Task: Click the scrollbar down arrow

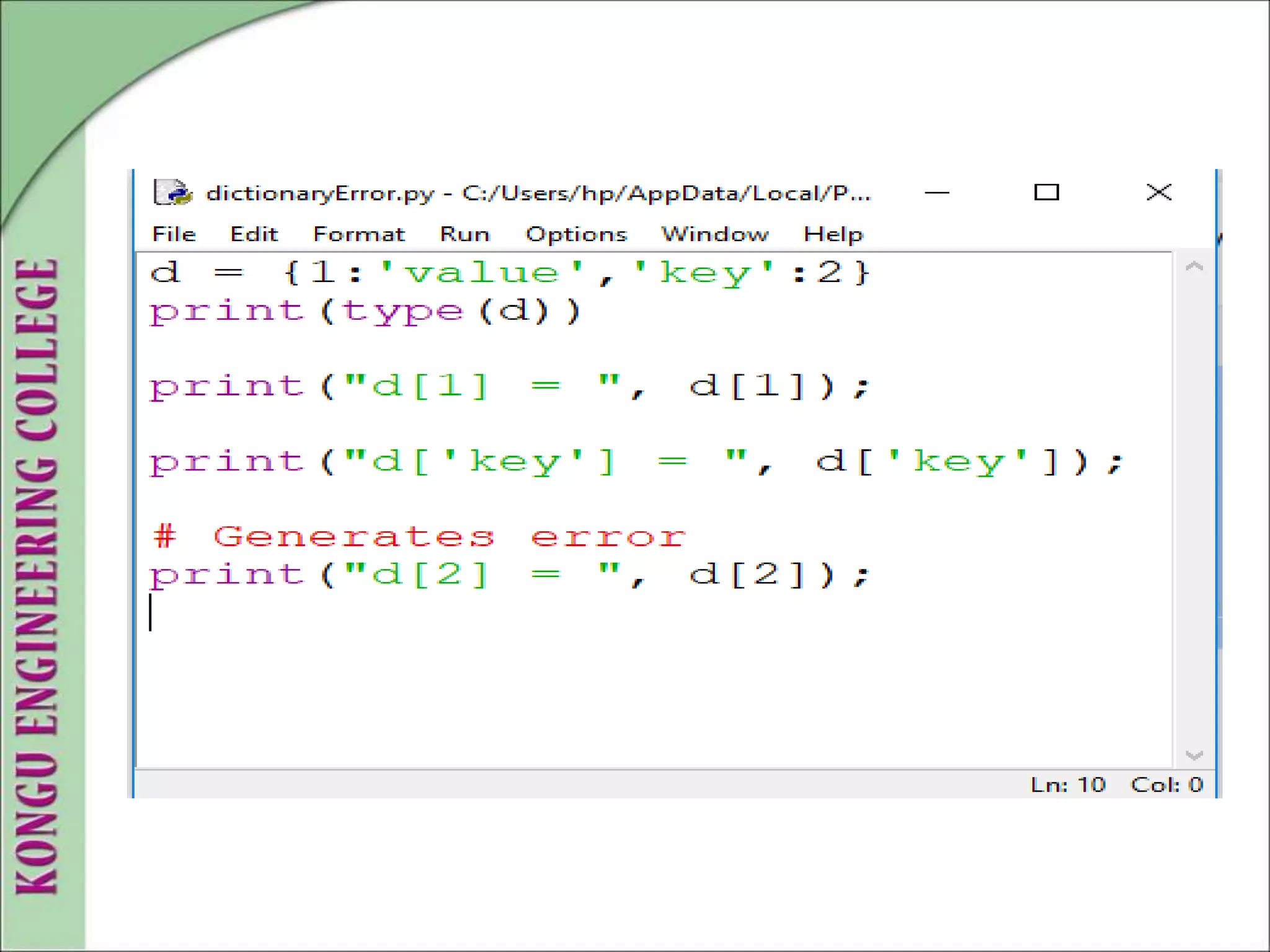Action: coord(1194,755)
